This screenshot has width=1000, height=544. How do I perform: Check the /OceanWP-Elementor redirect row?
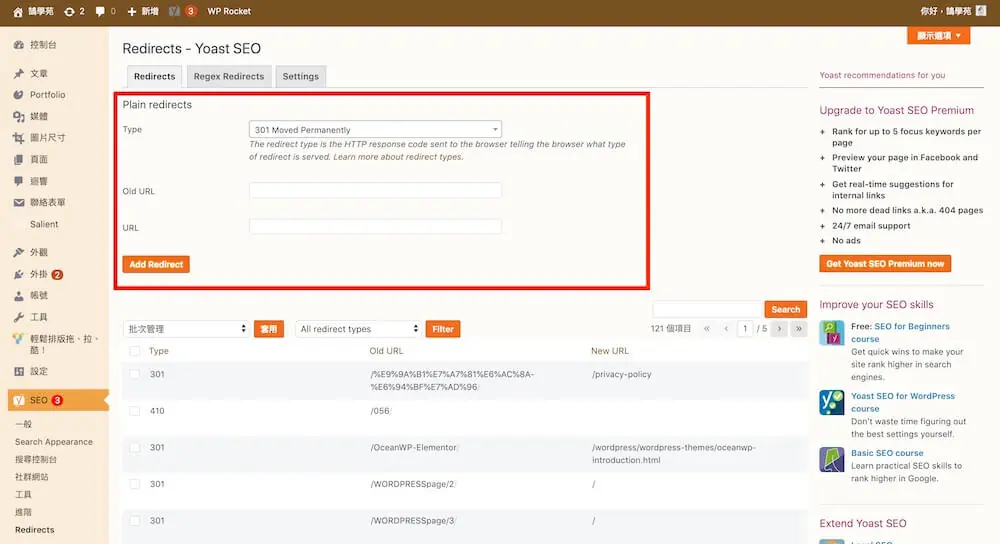[x=135, y=448]
